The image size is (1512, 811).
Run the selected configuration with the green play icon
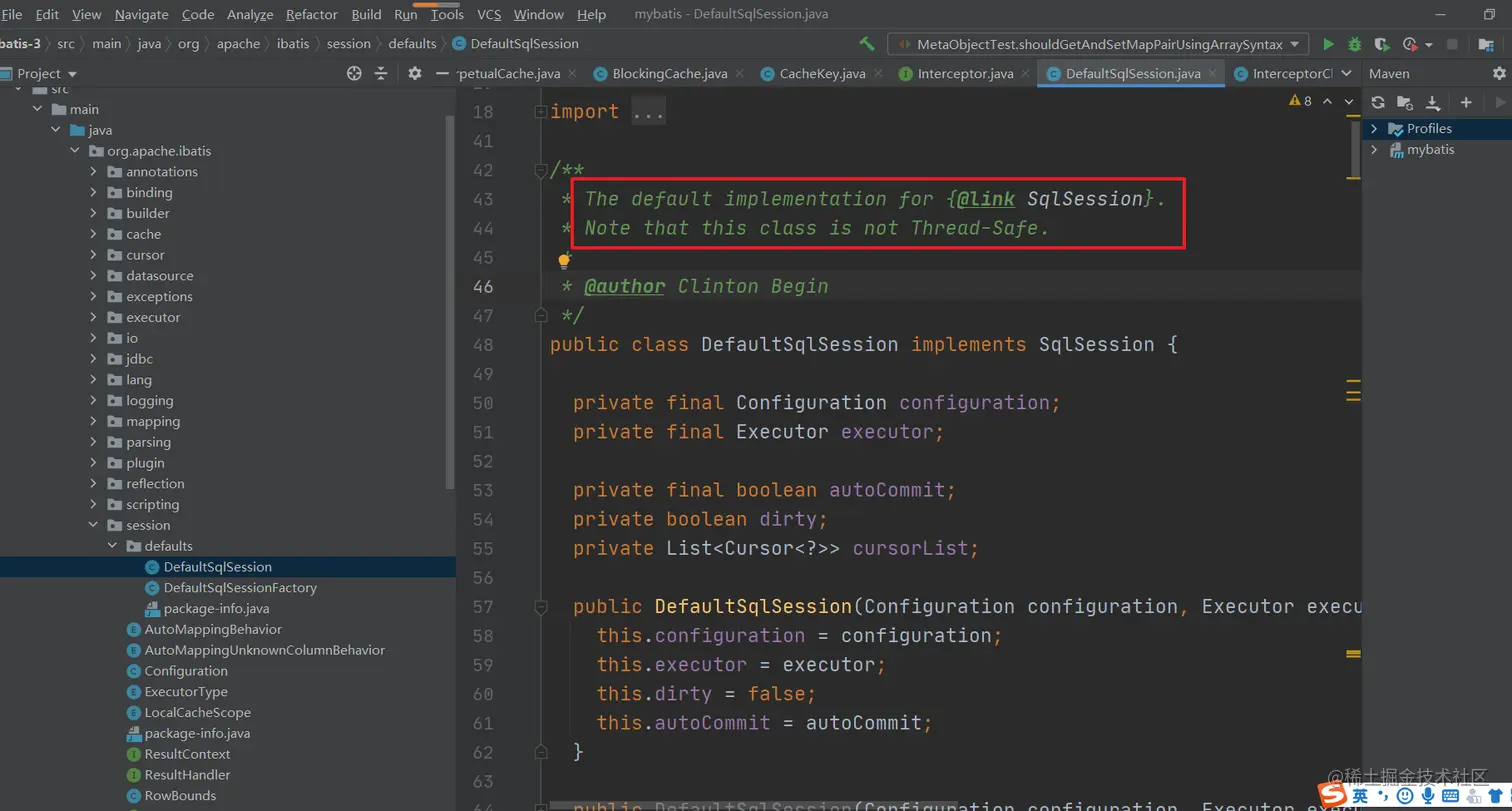coord(1328,44)
